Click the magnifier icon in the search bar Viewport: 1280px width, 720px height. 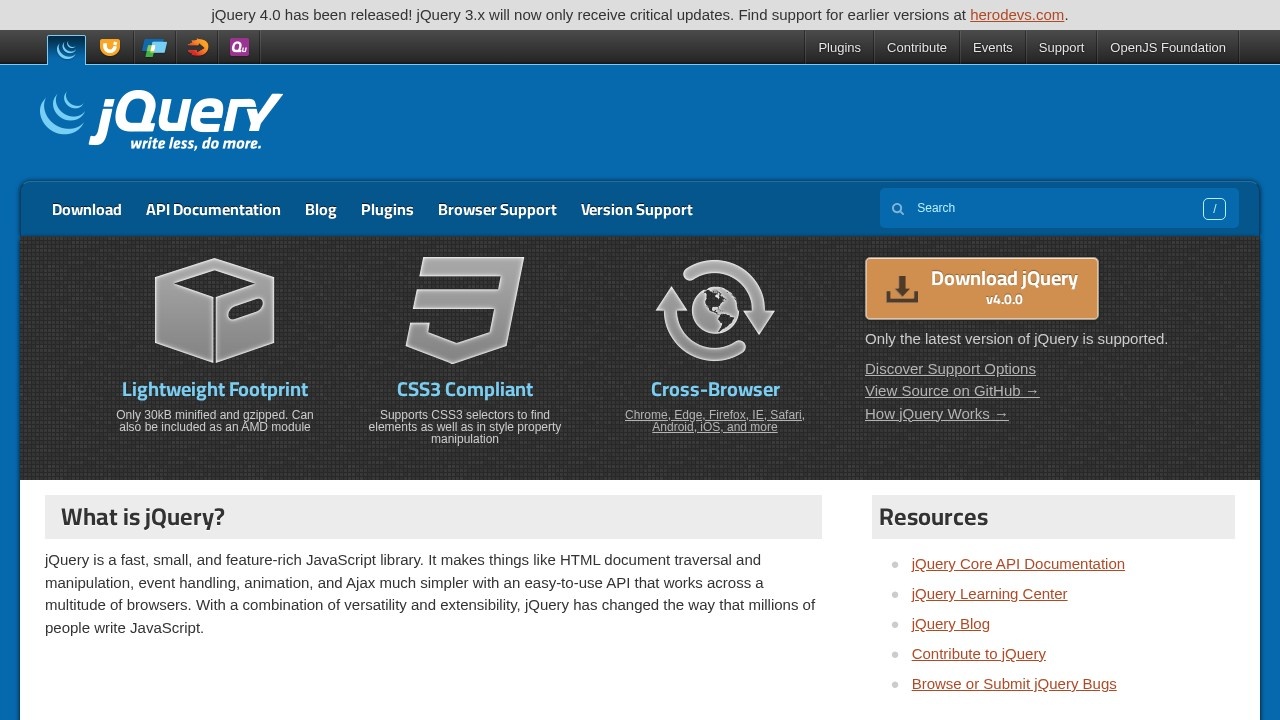pyautogui.click(x=898, y=208)
